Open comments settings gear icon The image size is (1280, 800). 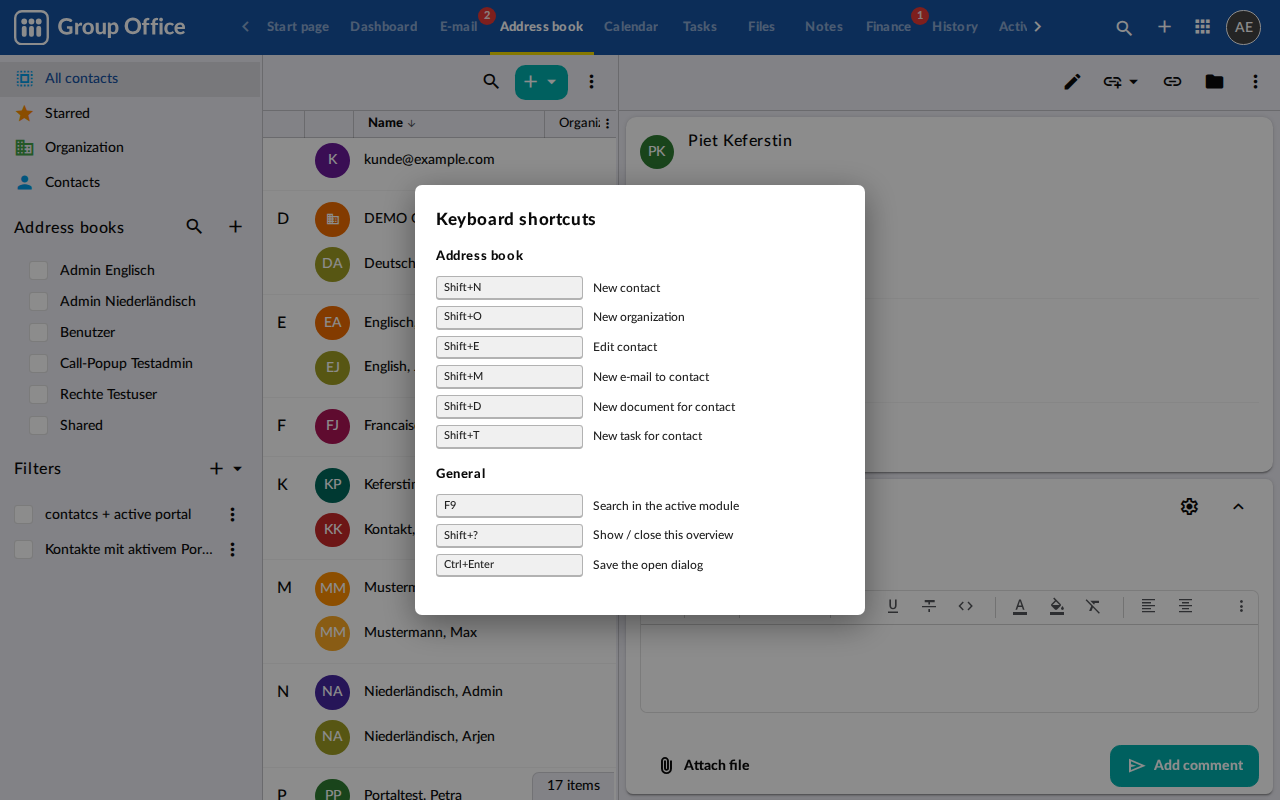tap(1189, 506)
